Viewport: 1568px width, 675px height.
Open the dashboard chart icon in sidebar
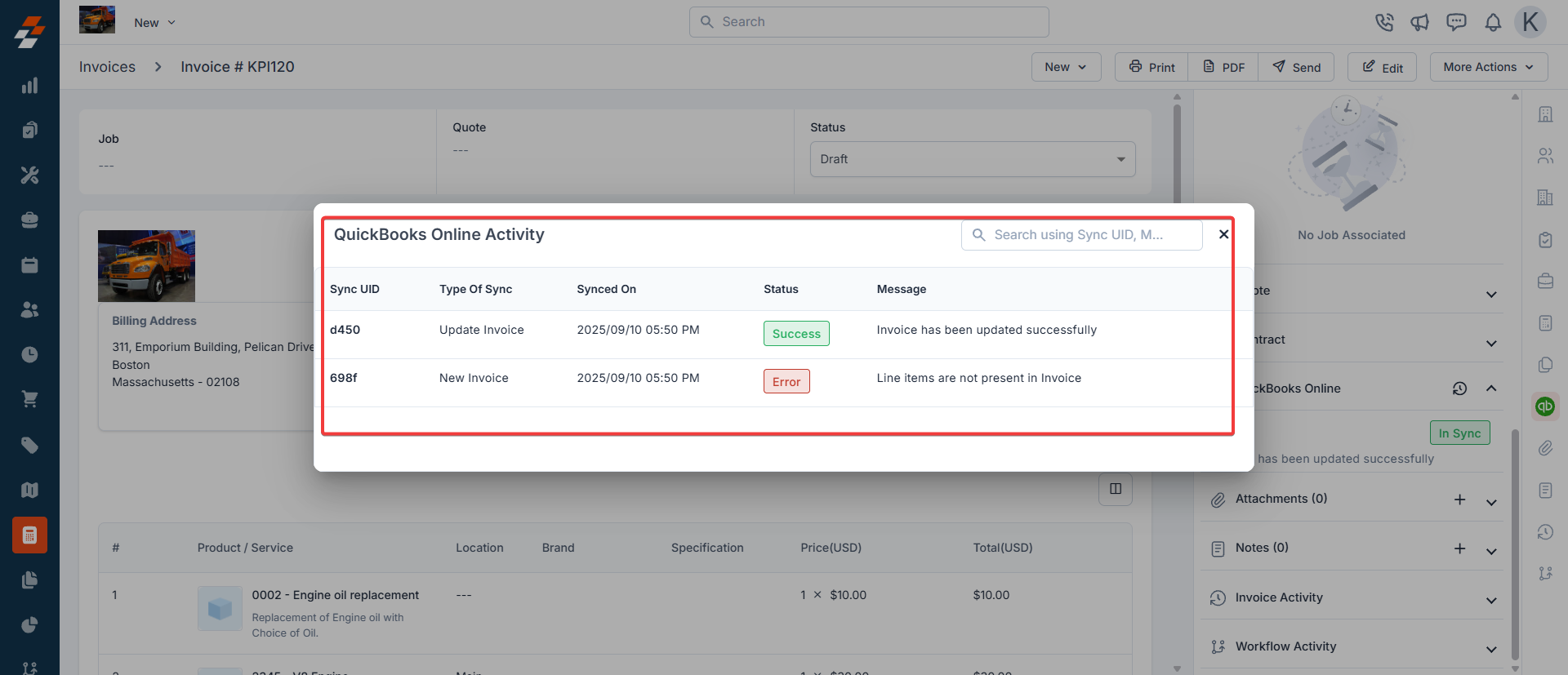click(29, 86)
